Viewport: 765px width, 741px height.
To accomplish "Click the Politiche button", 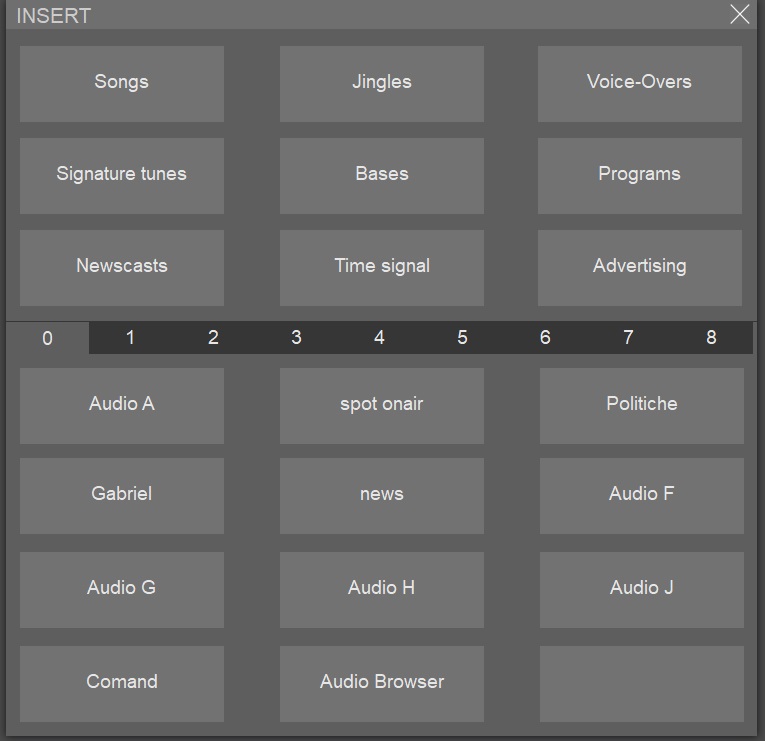I will pos(642,405).
